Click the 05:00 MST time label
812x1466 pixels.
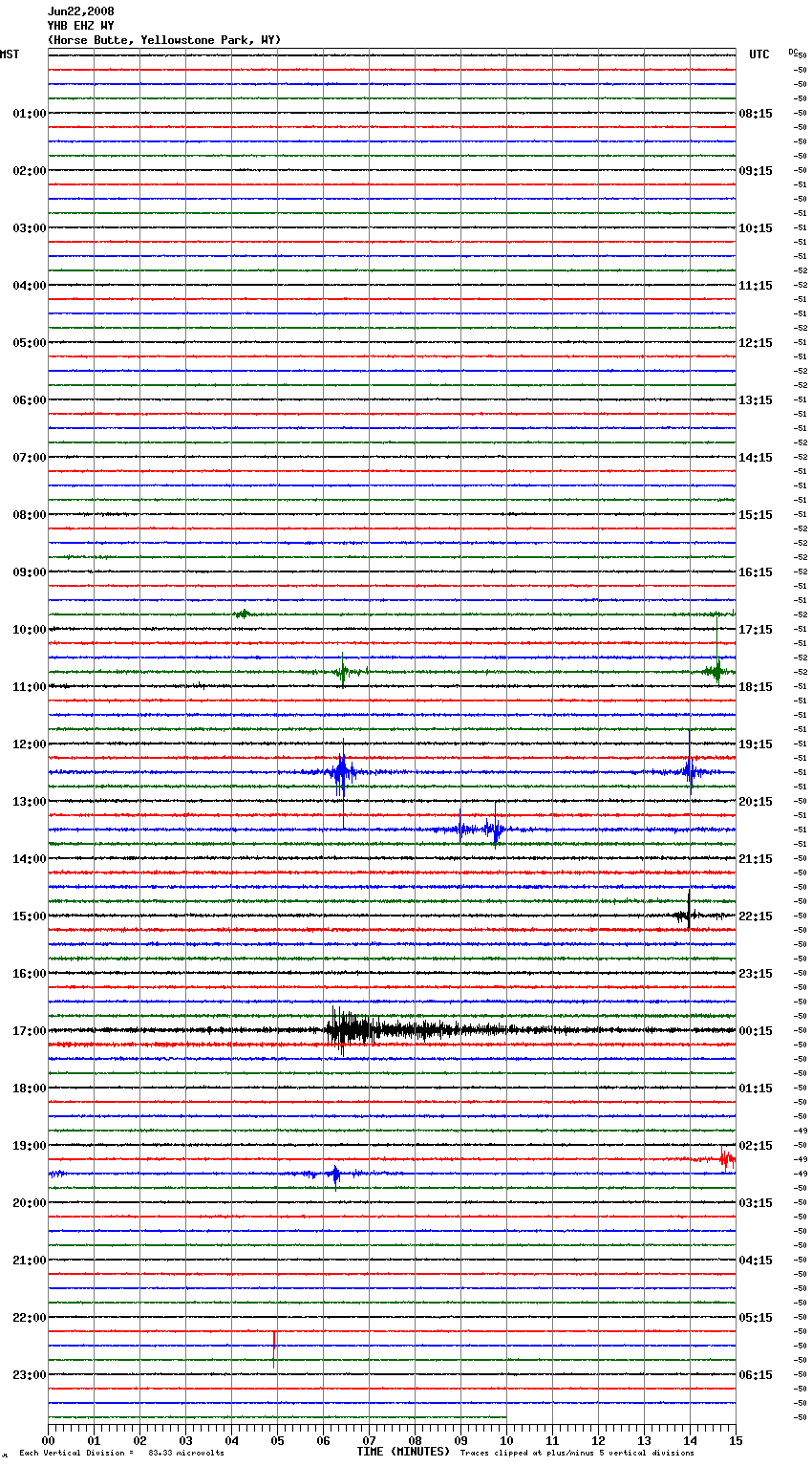[x=29, y=343]
